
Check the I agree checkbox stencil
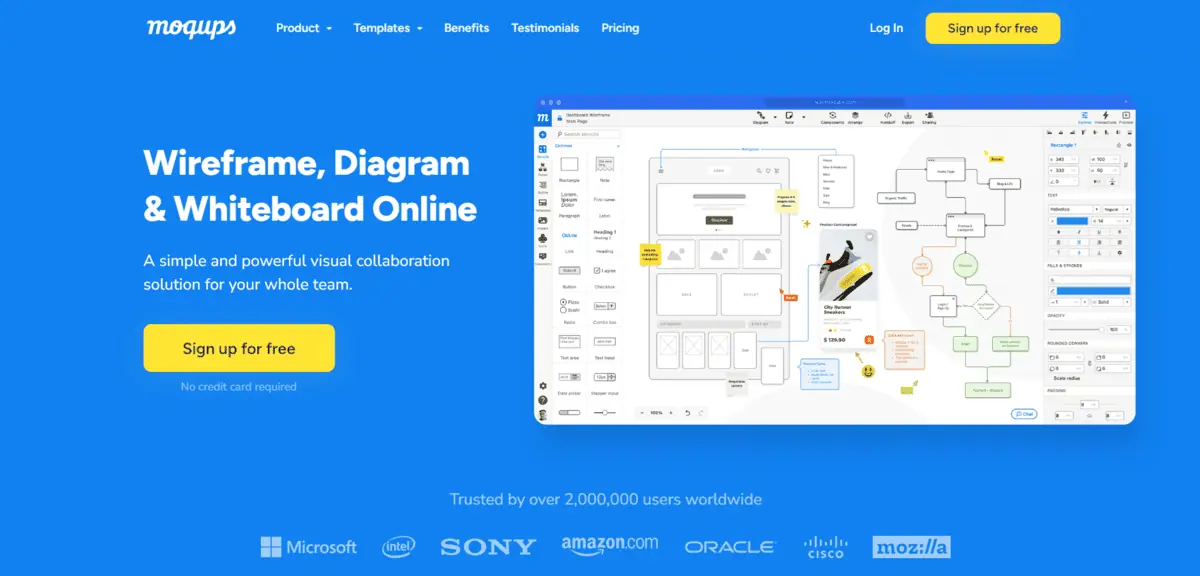tap(597, 271)
